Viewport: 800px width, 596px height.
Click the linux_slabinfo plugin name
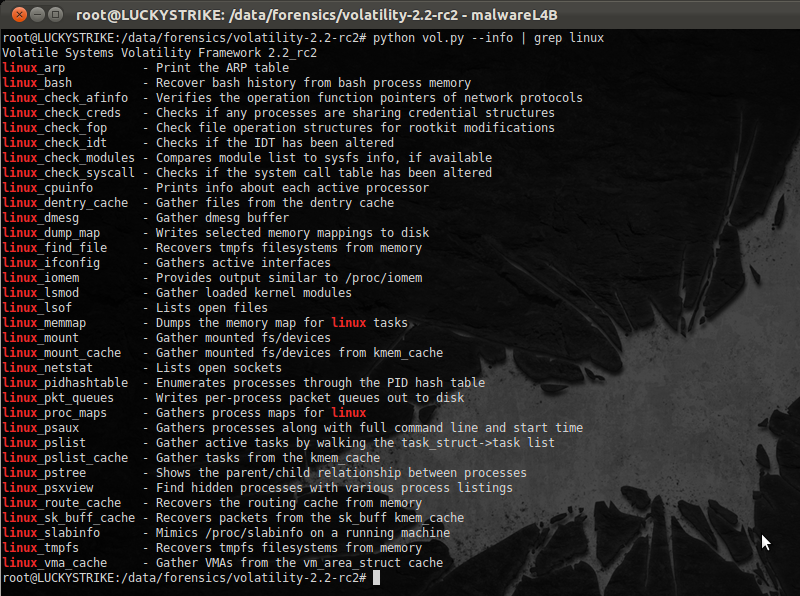pyautogui.click(x=51, y=533)
